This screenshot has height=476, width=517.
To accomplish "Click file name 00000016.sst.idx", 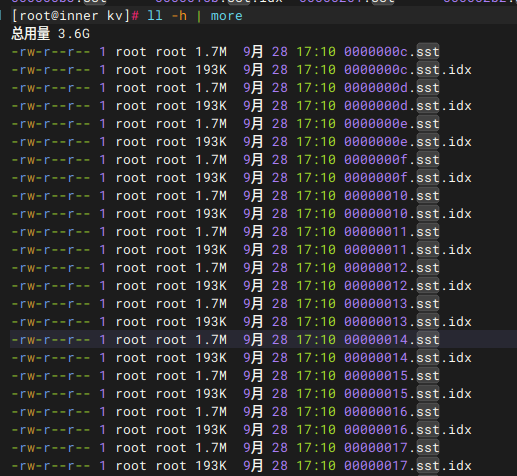I will point(408,430).
